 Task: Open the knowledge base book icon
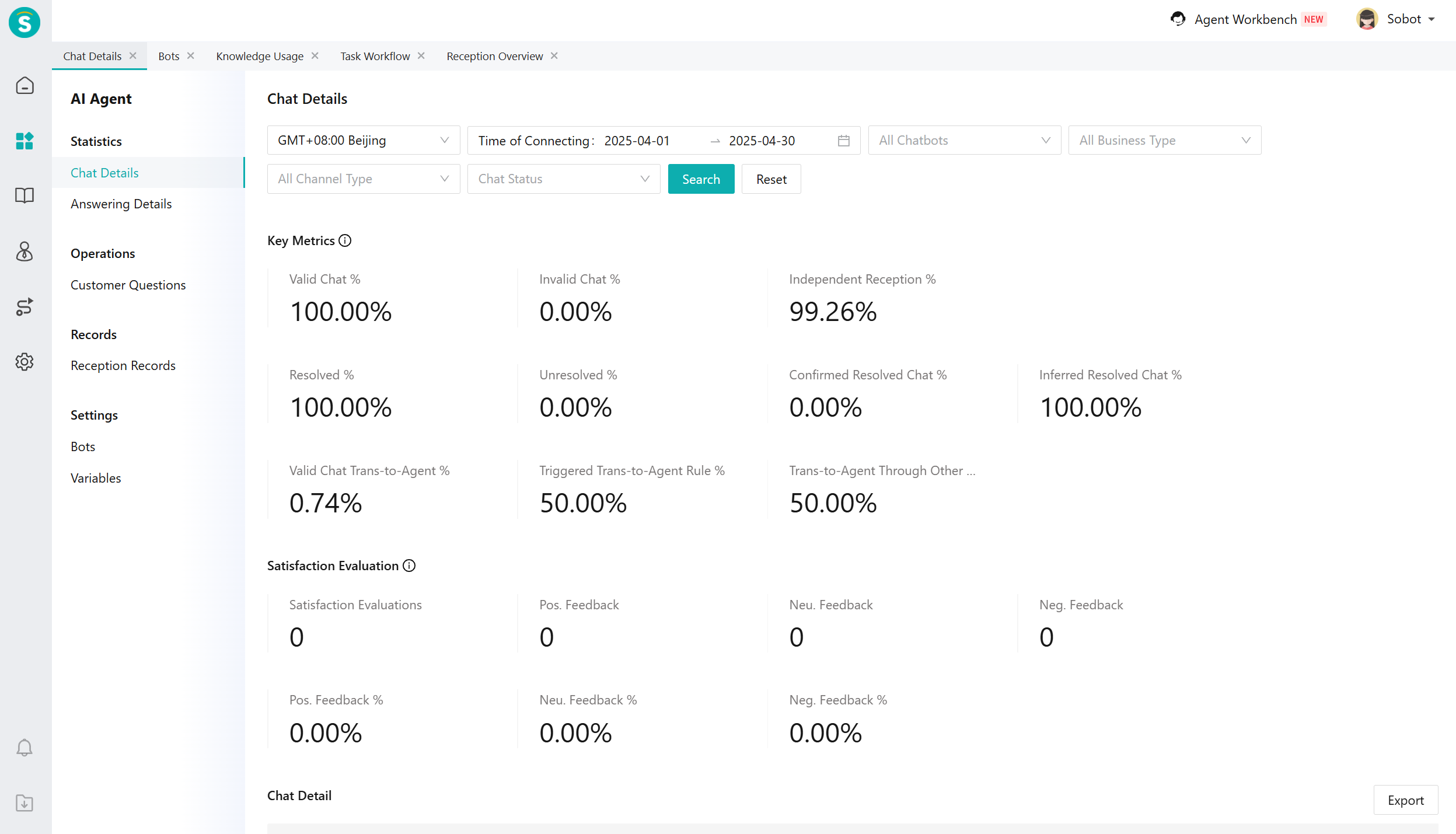(25, 196)
